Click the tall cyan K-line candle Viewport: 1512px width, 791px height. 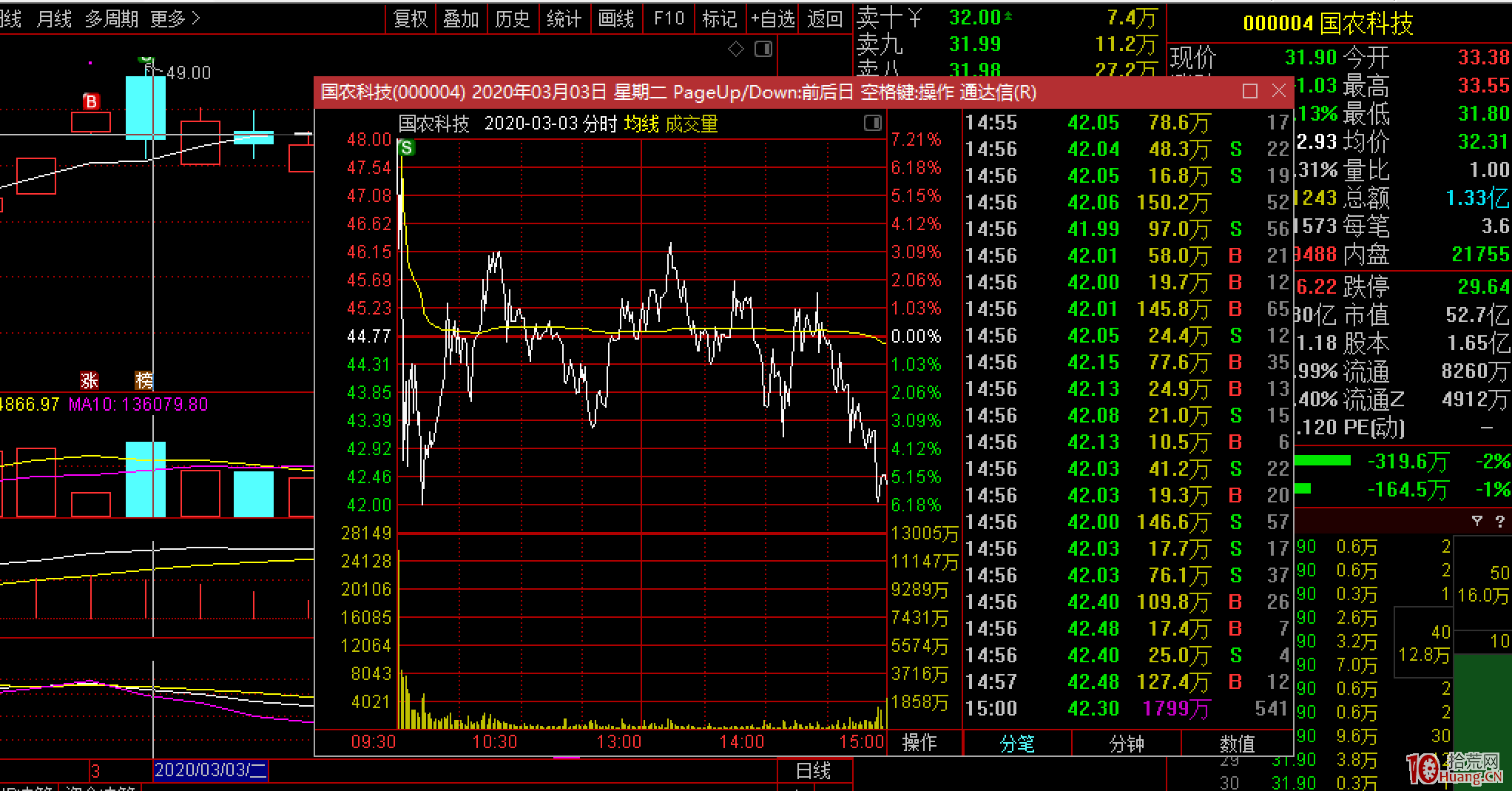click(146, 107)
